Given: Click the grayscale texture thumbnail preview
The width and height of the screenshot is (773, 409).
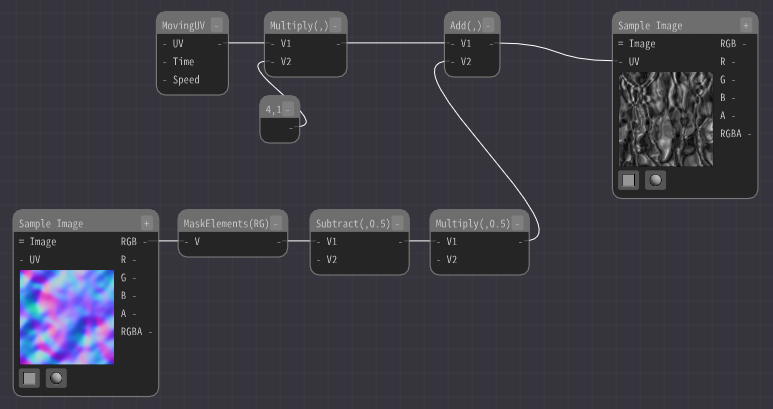Looking at the screenshot, I should tap(665, 118).
